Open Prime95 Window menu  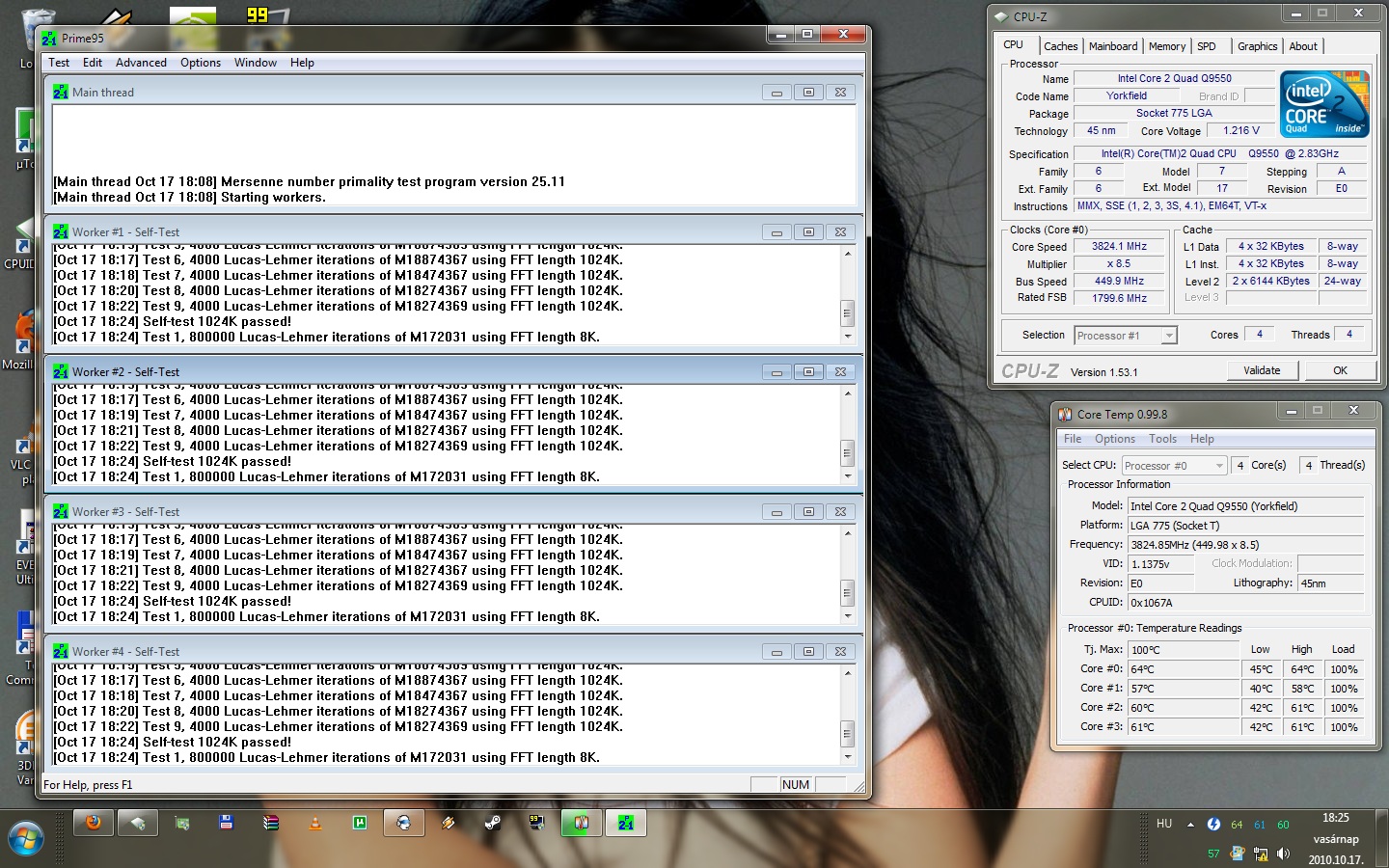pyautogui.click(x=256, y=63)
